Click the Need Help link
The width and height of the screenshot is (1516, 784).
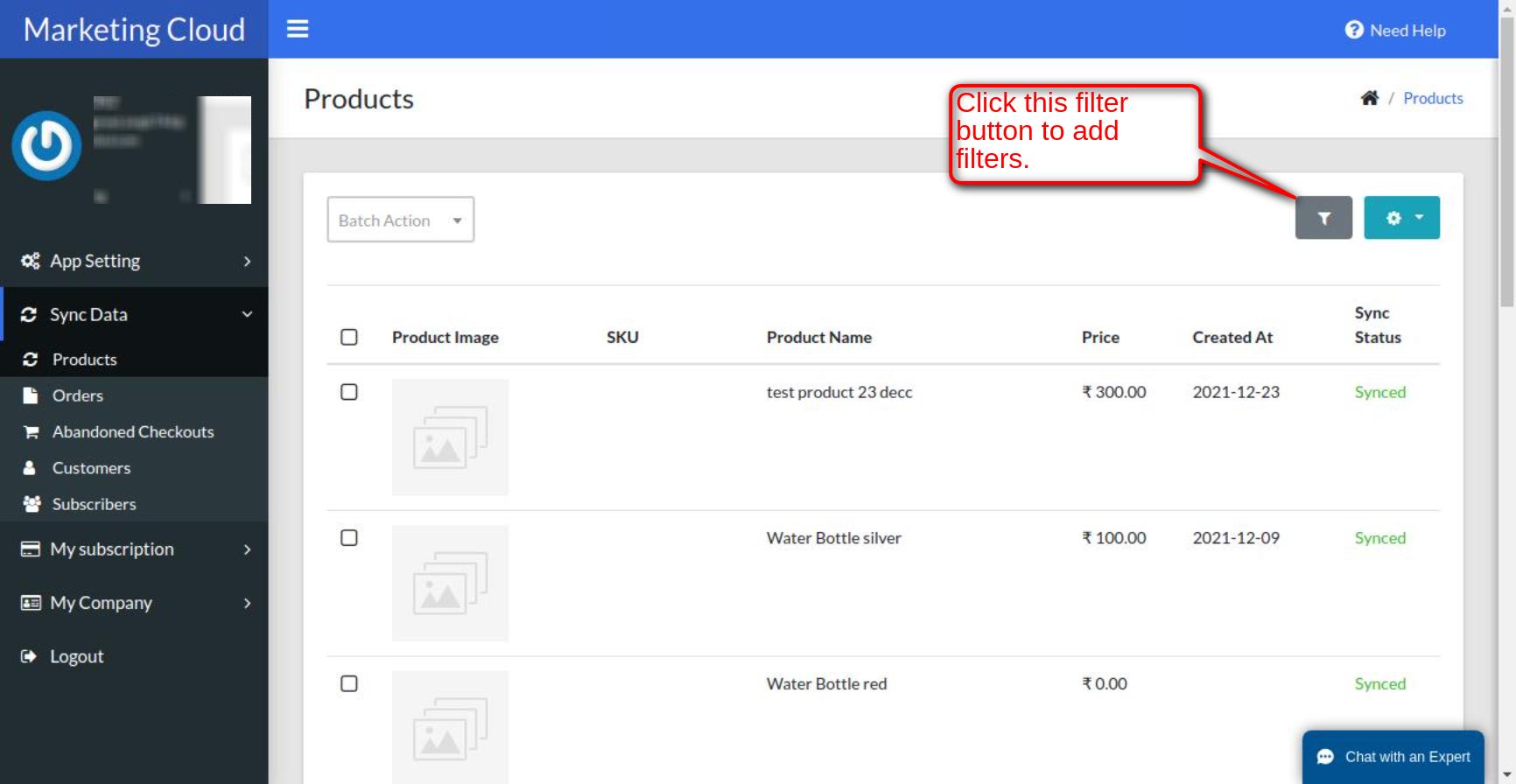[x=1407, y=30]
